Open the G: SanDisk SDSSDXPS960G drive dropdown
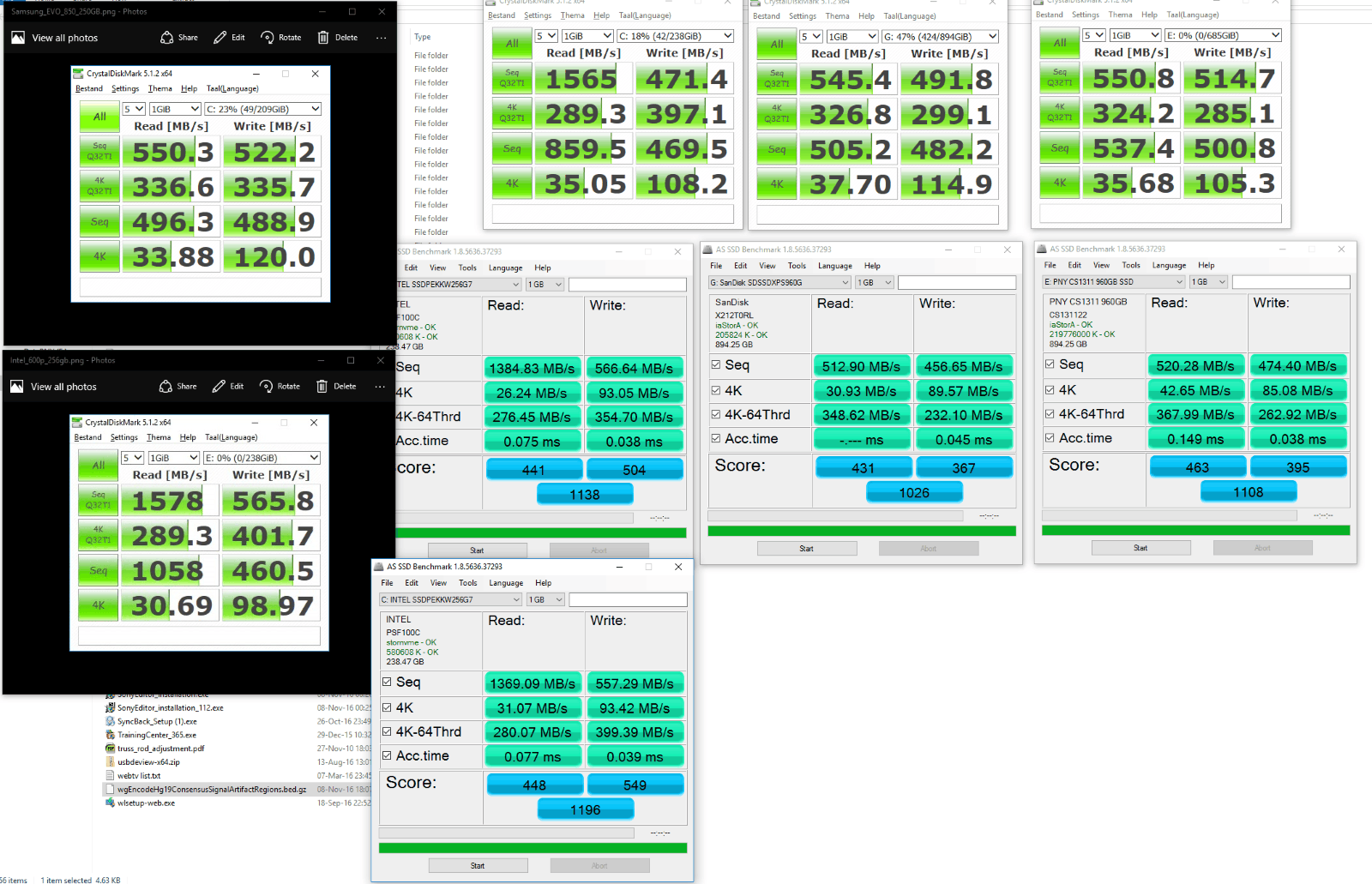Viewport: 1372px width, 884px height. pos(779,283)
